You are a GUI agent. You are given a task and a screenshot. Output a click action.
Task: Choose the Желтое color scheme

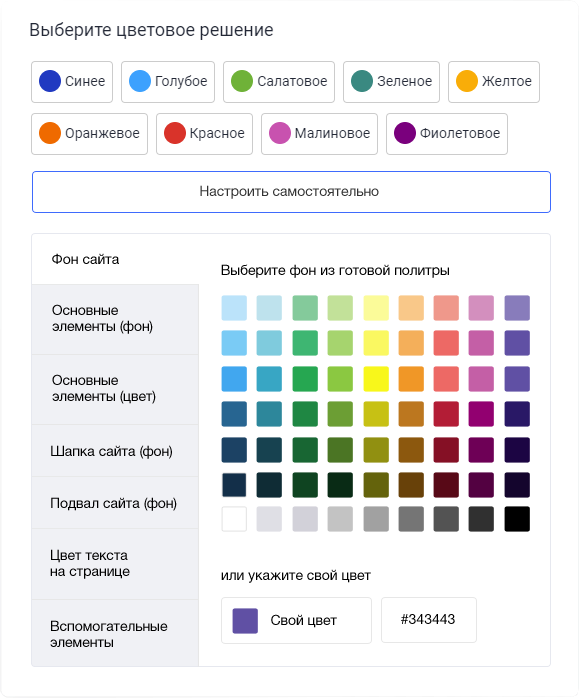tap(494, 82)
